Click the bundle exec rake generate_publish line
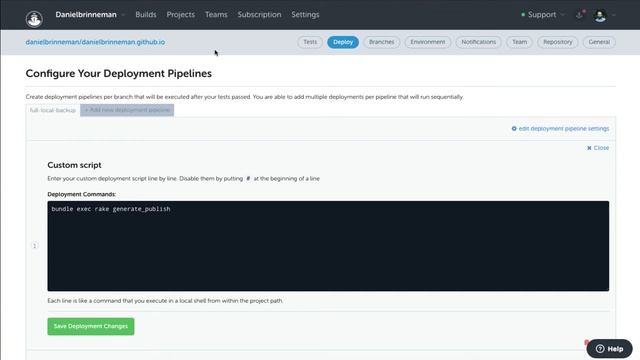Image resolution: width=640 pixels, height=360 pixels. pyautogui.click(x=111, y=209)
